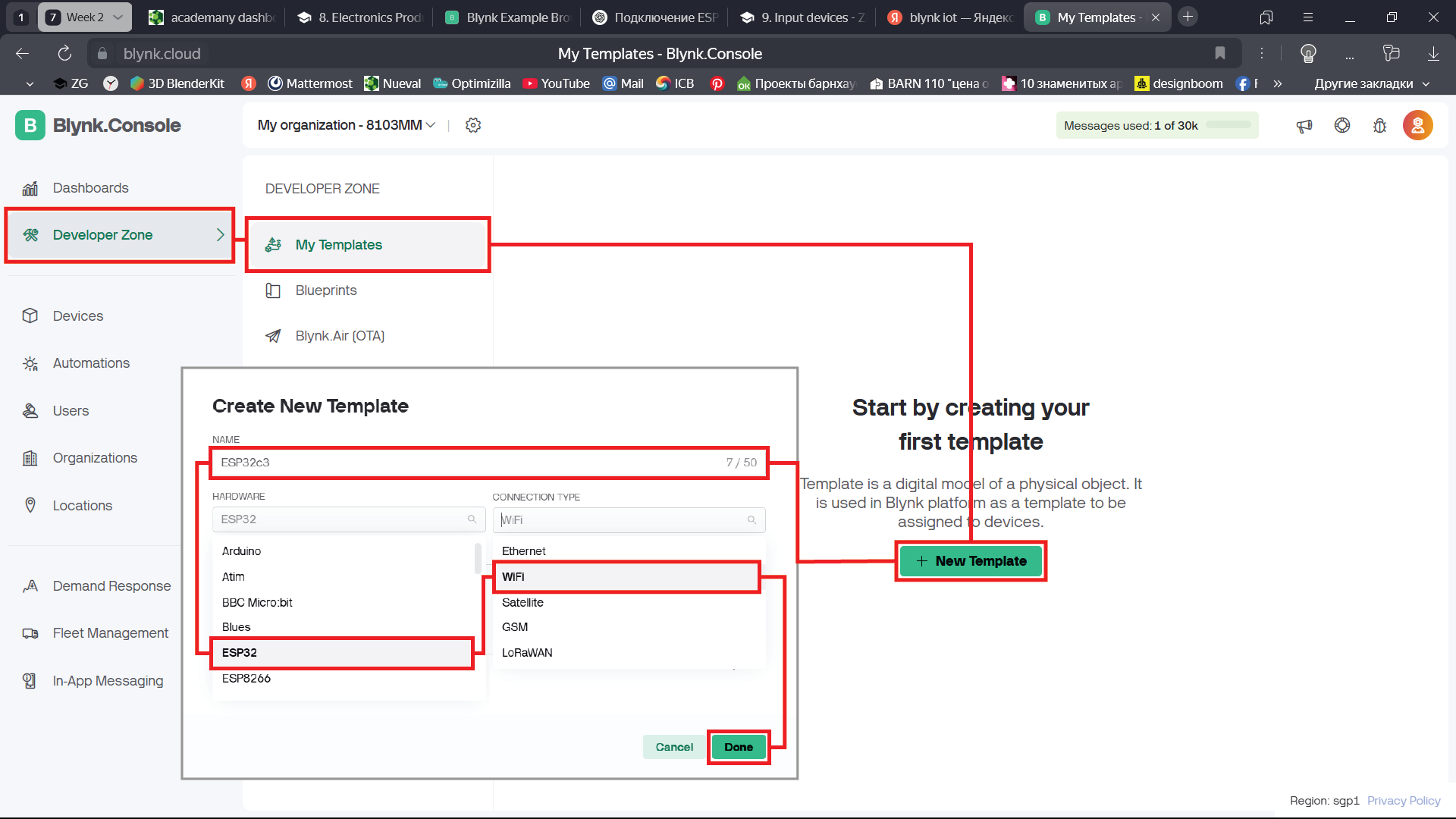Choose WiFi connection type
Screen dimensions: 1456x819
626,577
